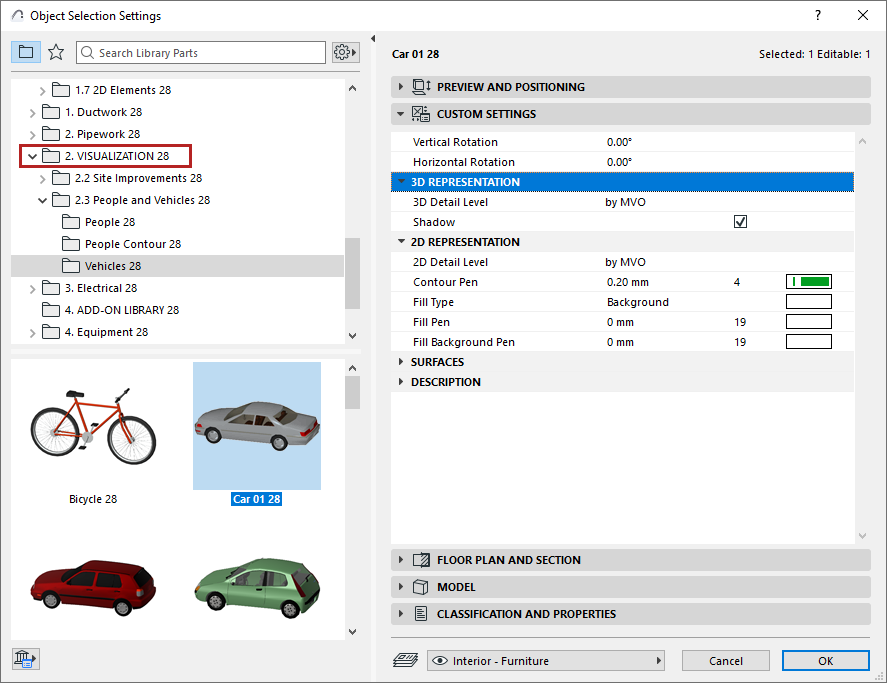
Task: Click the folder view icon
Action: pos(26,52)
